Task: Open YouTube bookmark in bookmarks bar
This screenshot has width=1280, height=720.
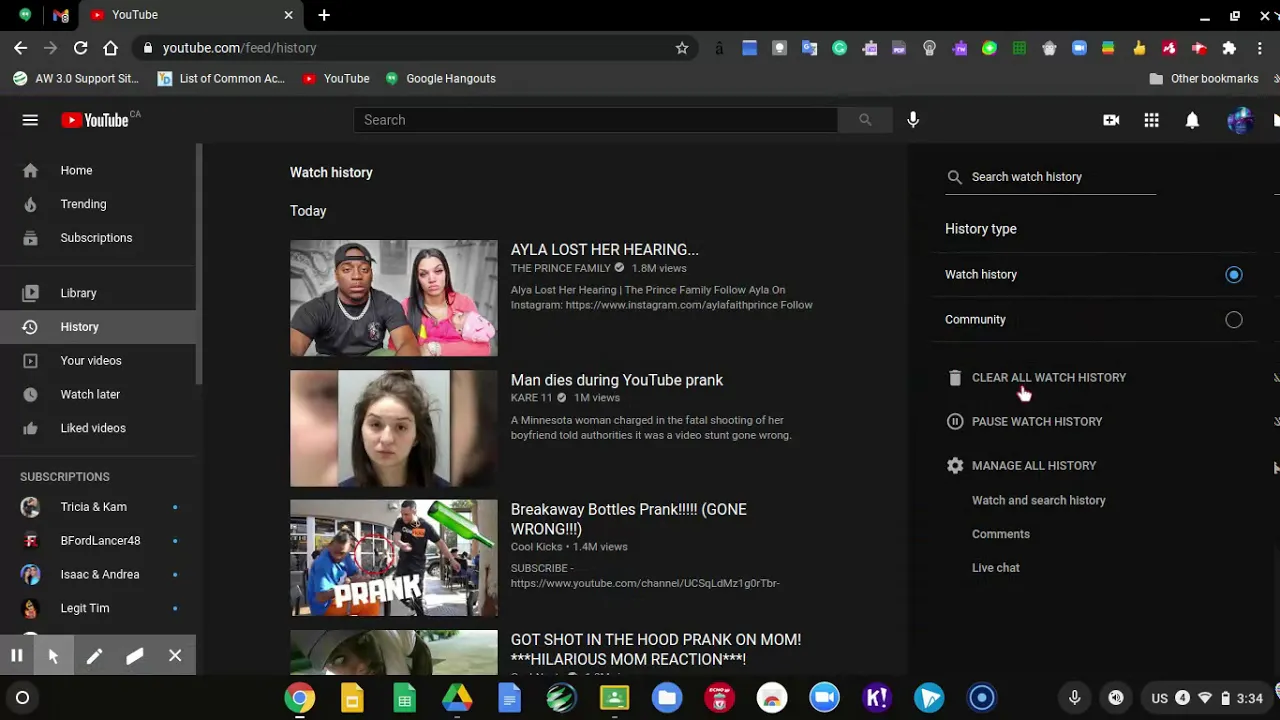Action: click(336, 78)
